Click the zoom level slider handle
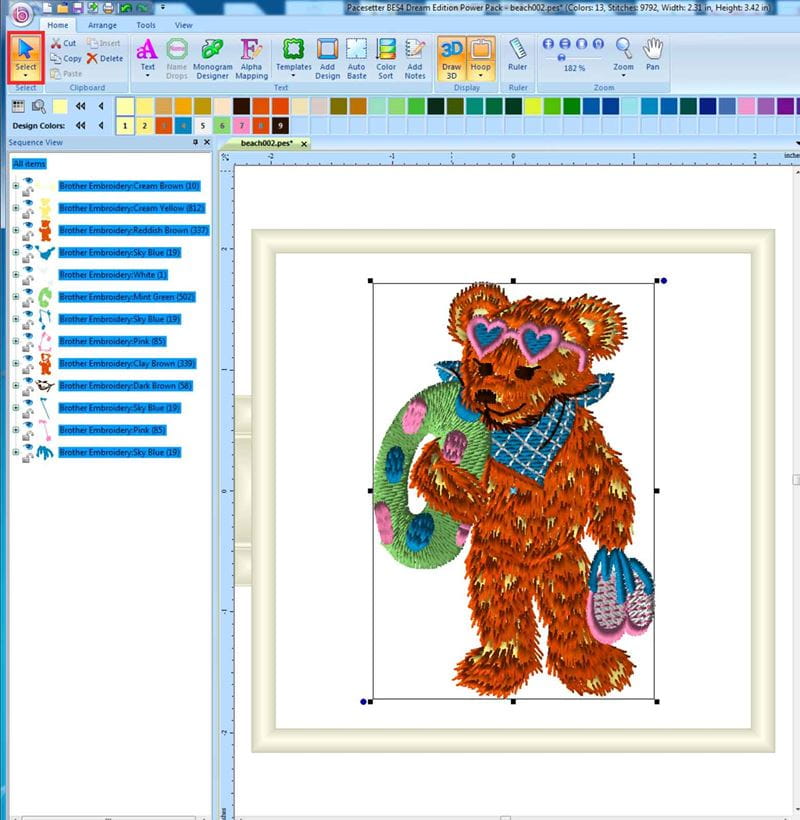Image resolution: width=800 pixels, height=820 pixels. (x=562, y=58)
